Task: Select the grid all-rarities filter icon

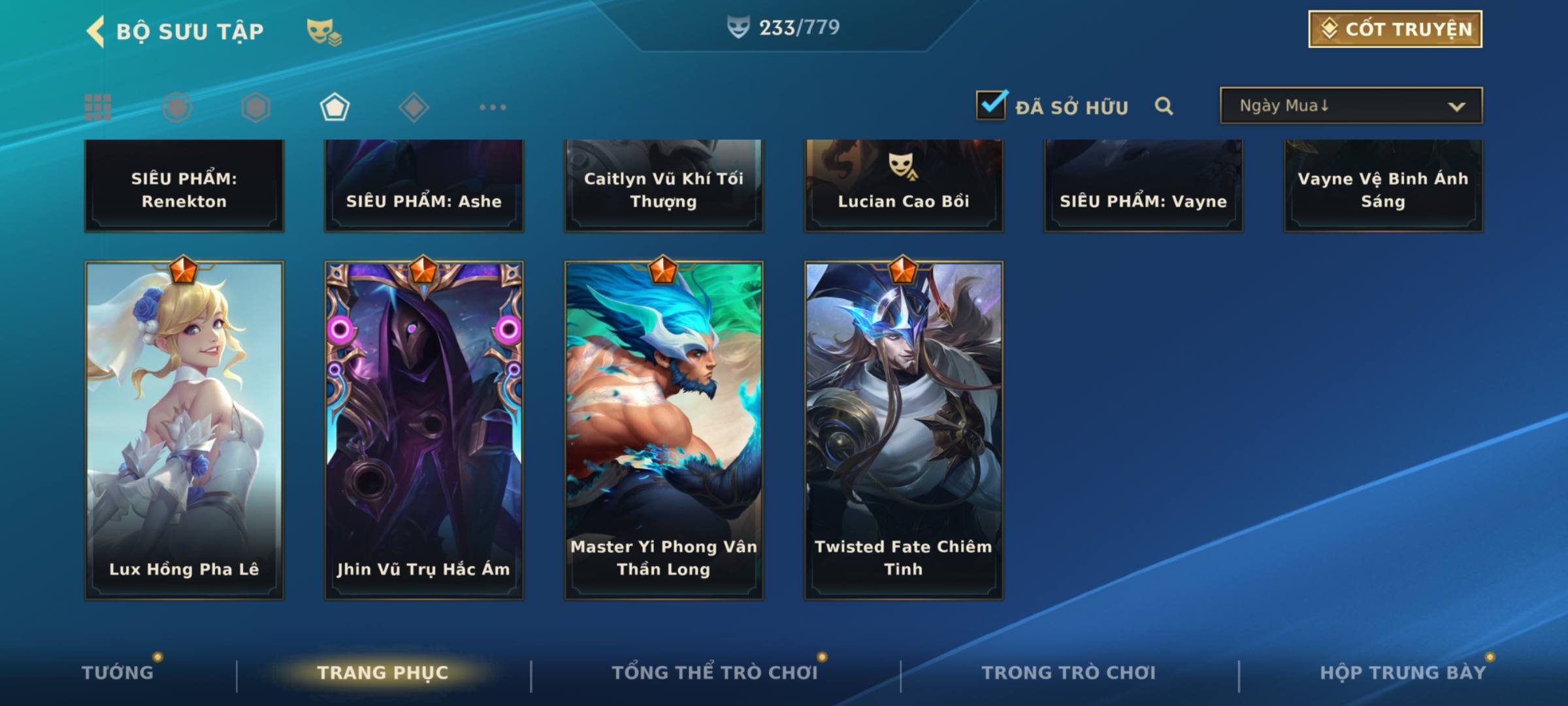Action: coord(98,107)
